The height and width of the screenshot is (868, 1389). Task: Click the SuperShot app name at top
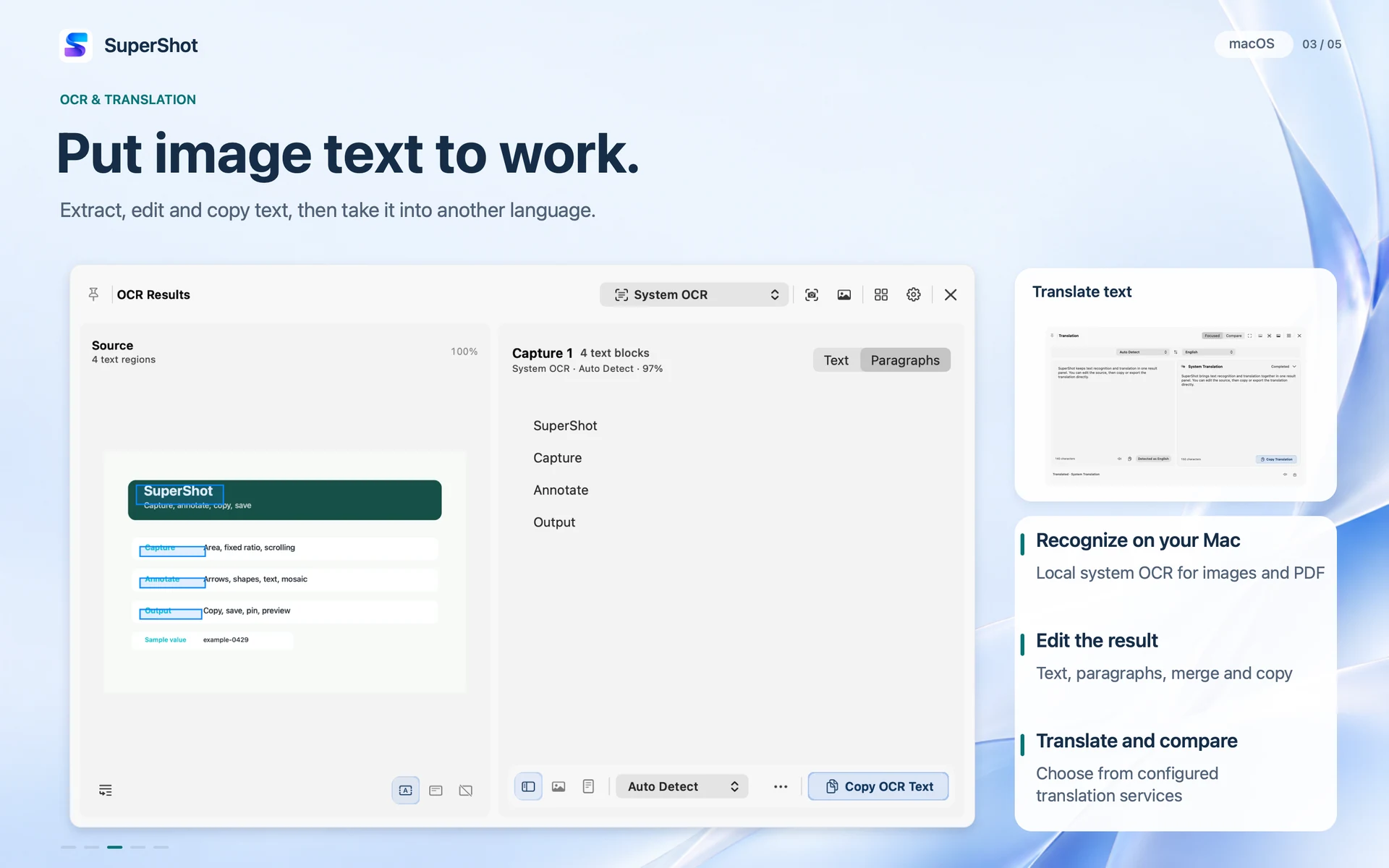point(151,46)
